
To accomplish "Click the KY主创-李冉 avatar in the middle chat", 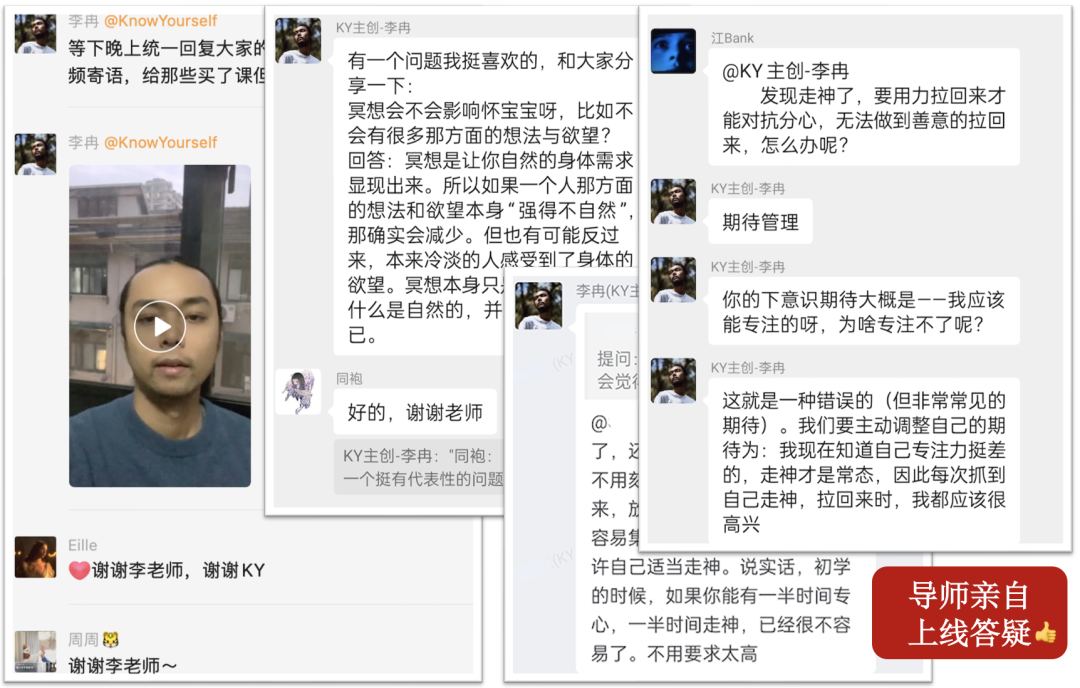I will (x=298, y=41).
